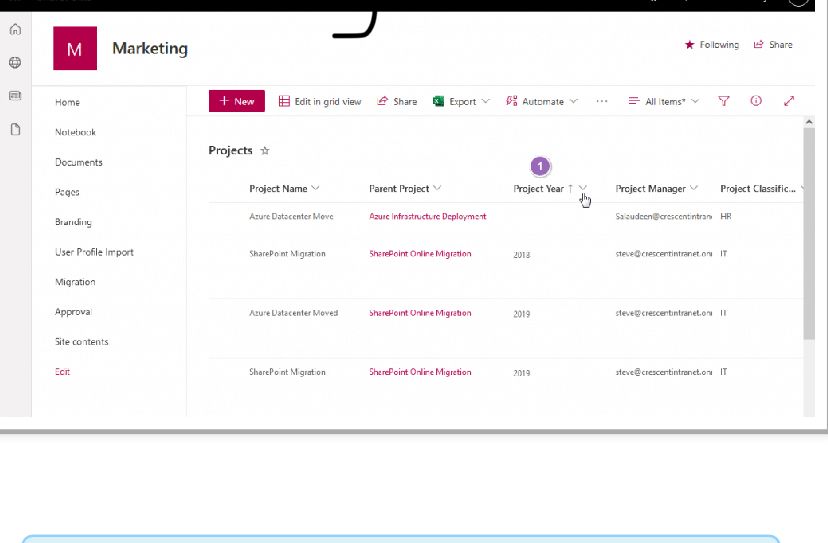The width and height of the screenshot is (828, 543).
Task: Click the Salaudeen project manager email cell
Action: pos(664,217)
